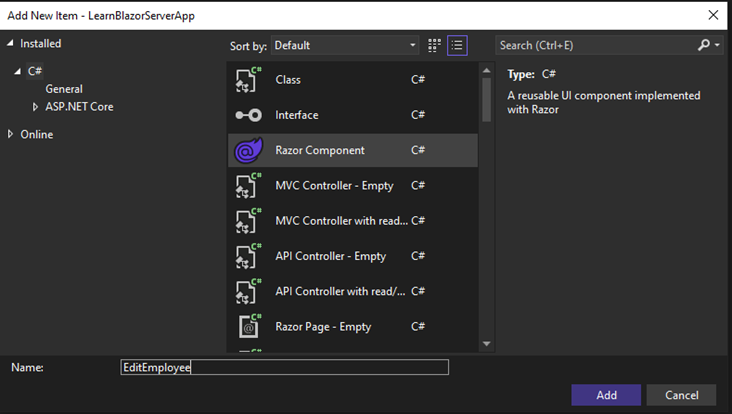732x414 pixels.
Task: Click the Add button
Action: 606,395
